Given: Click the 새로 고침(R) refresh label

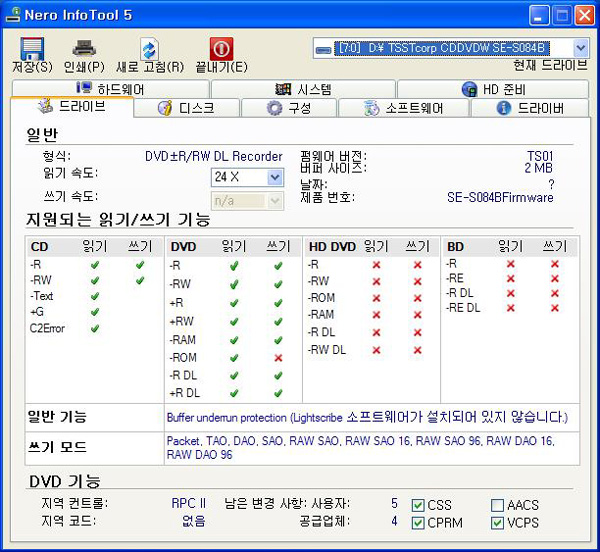Looking at the screenshot, I should coord(150,67).
